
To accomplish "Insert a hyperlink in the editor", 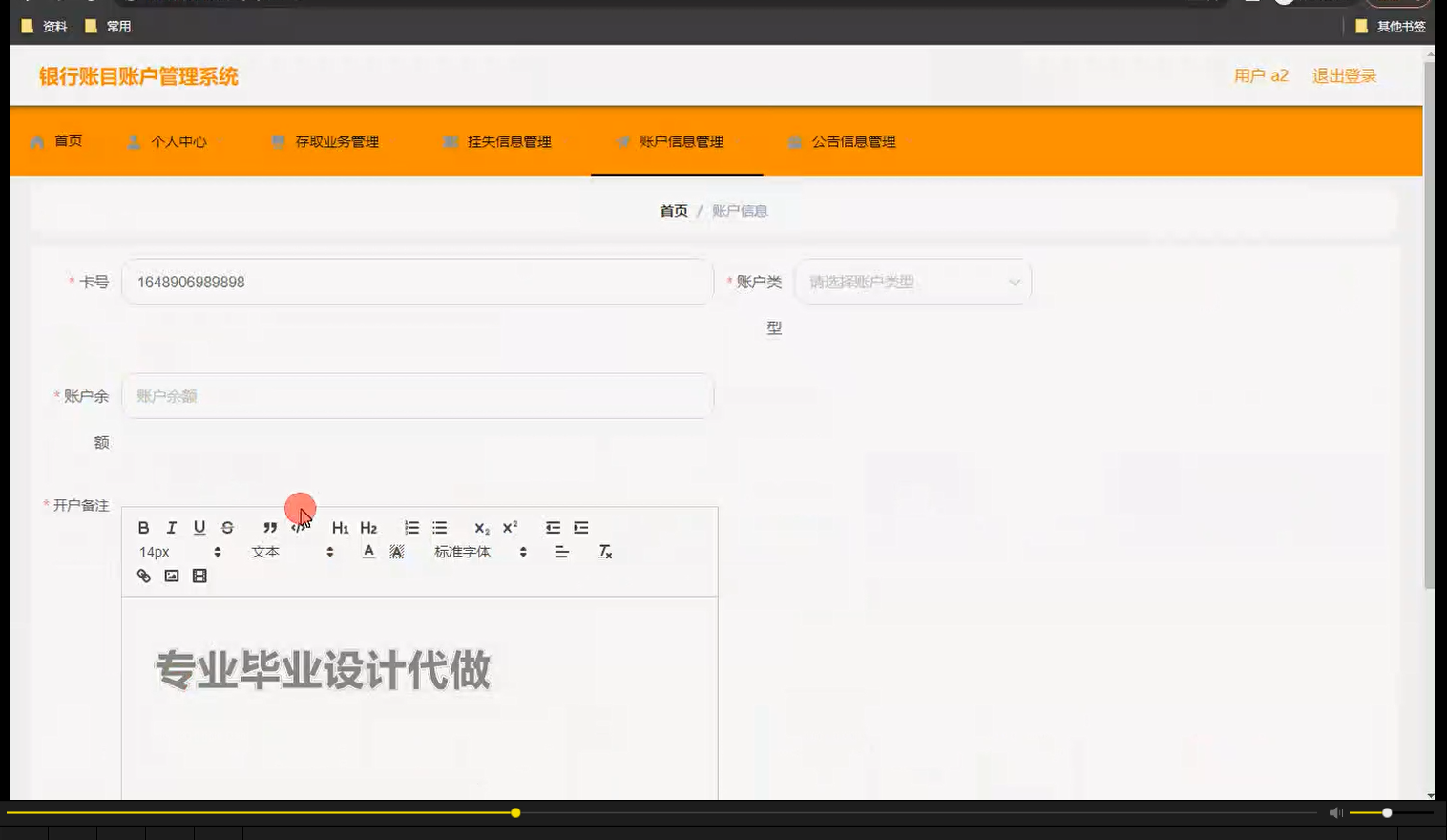I will tap(143, 576).
